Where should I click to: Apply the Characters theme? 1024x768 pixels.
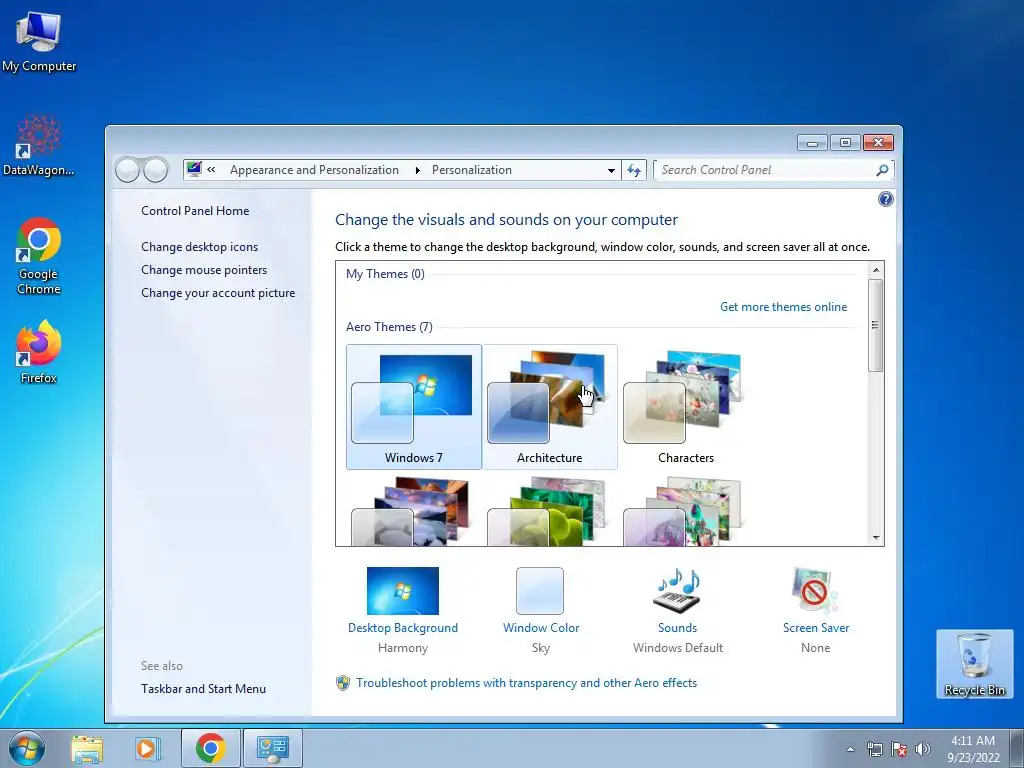point(686,407)
